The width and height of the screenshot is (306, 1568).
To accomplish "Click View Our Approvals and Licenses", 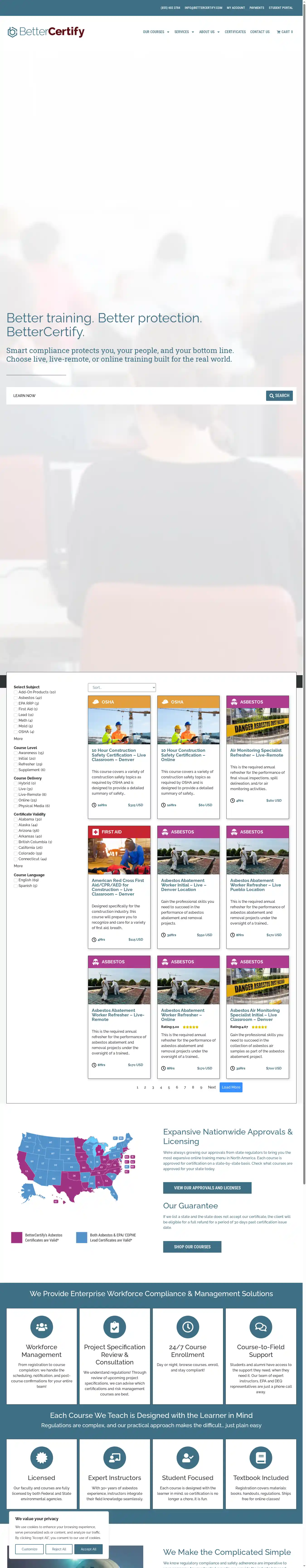I will coord(207,1188).
